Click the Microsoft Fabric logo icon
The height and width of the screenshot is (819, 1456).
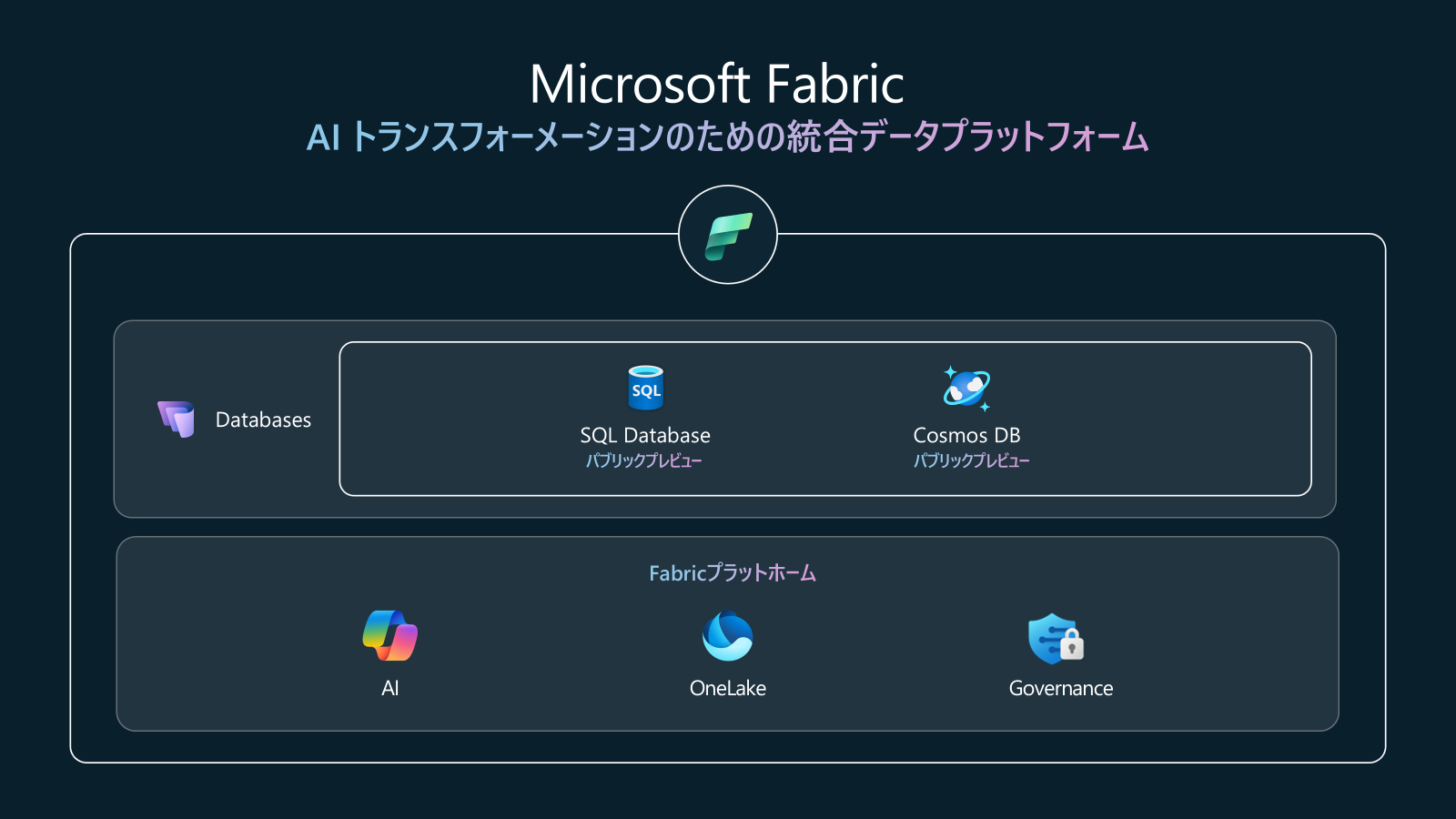pos(728,235)
